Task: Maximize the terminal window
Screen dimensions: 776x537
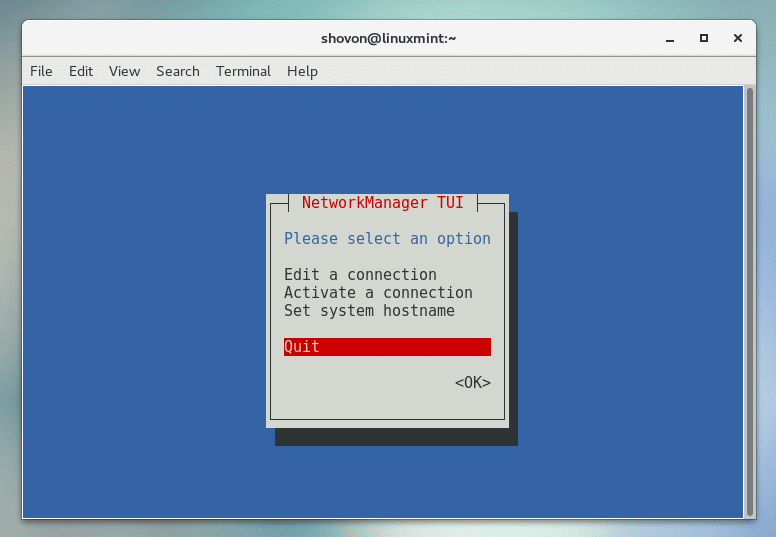Action: (704, 38)
